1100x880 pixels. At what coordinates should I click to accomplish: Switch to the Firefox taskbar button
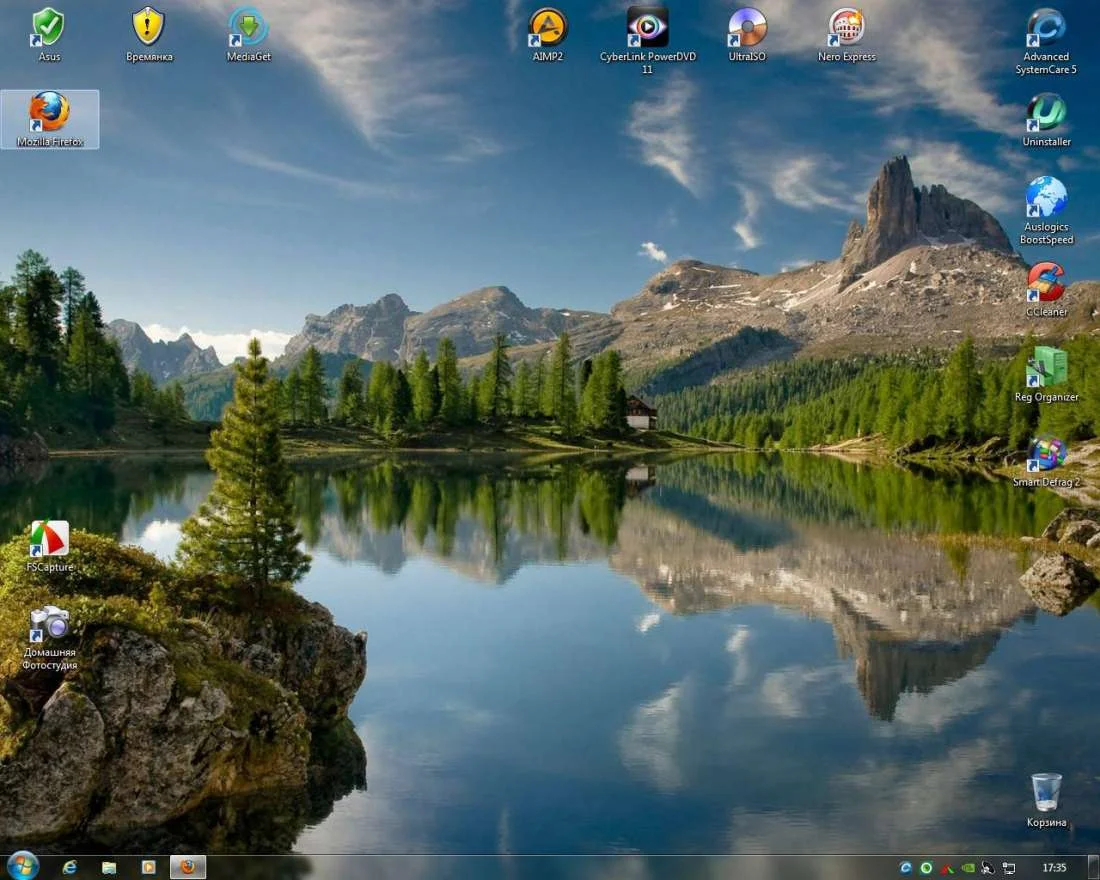click(x=188, y=867)
